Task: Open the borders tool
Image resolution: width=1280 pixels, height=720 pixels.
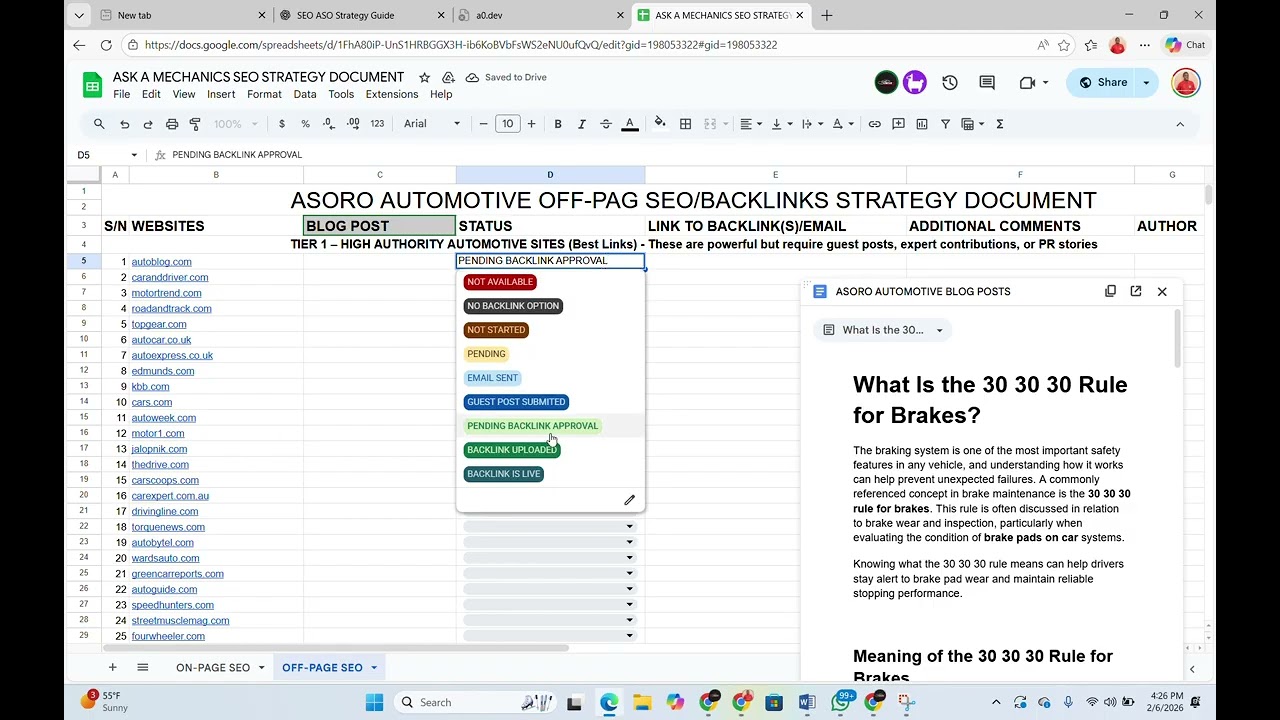Action: pos(685,124)
